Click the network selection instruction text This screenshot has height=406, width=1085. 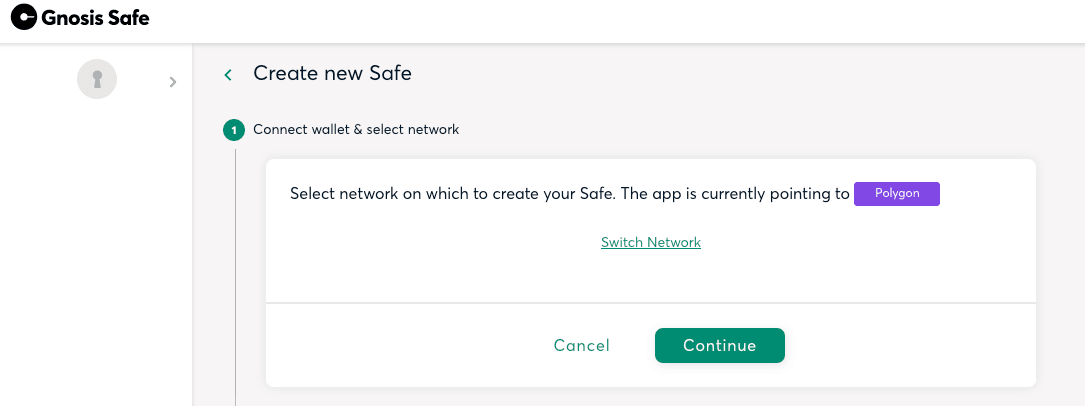click(x=569, y=194)
